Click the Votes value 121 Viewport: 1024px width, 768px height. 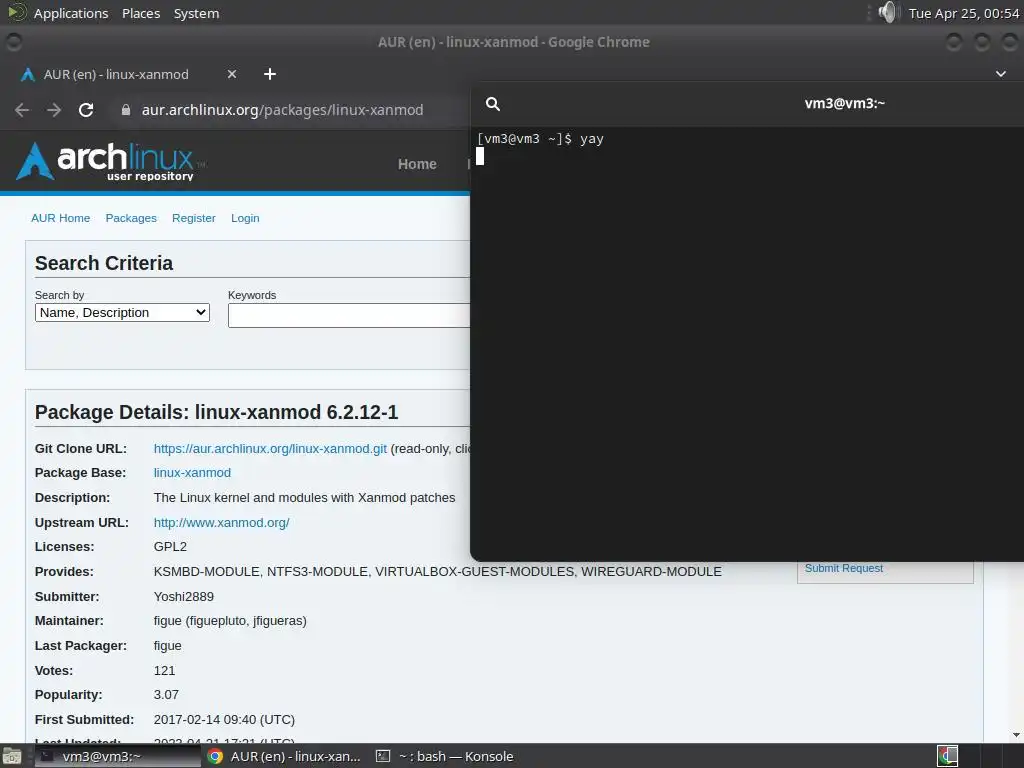[164, 671]
